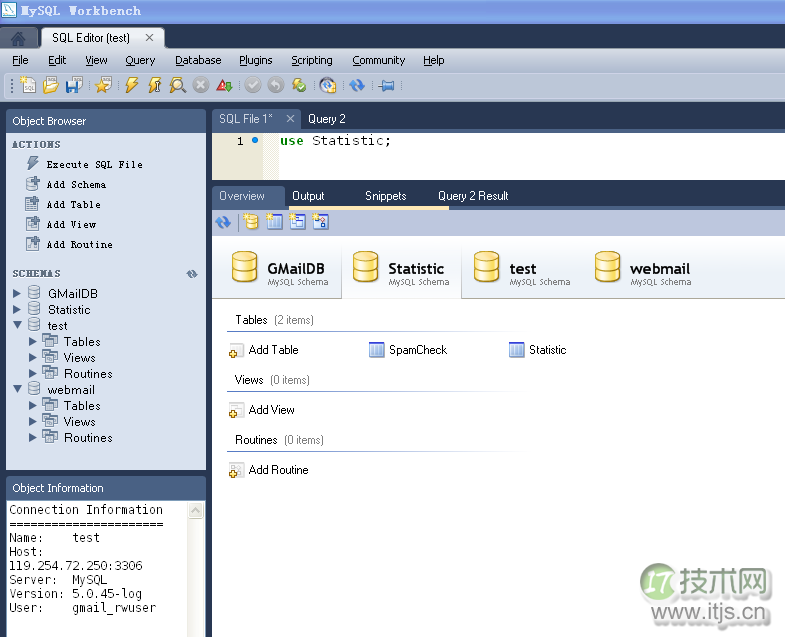This screenshot has width=785, height=637.
Task: Click the SpamCheck table item
Action: pyautogui.click(x=417, y=350)
